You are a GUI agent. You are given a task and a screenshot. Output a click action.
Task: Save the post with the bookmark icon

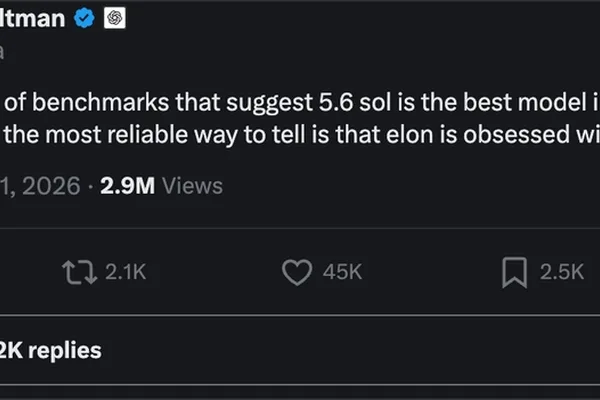pyautogui.click(x=514, y=273)
